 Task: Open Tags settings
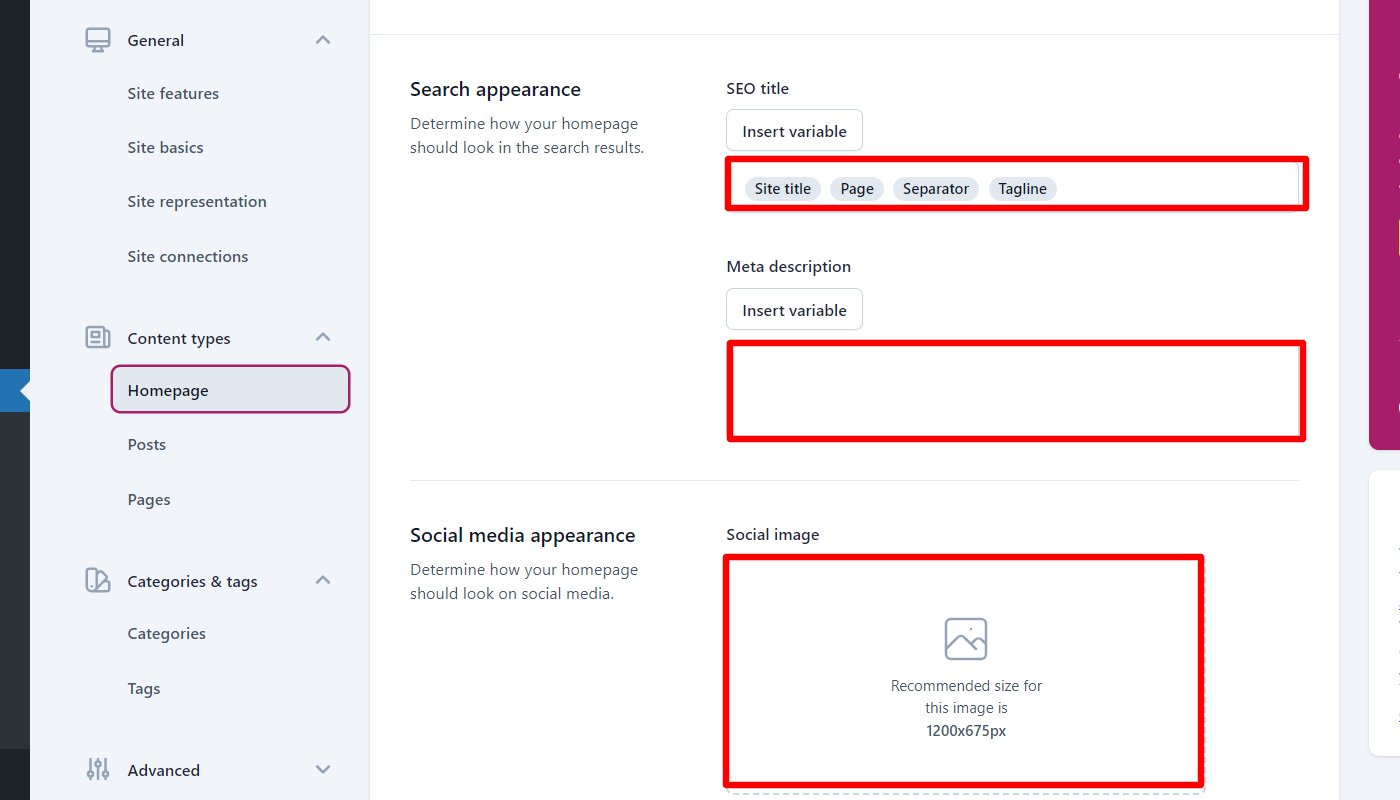(x=143, y=688)
